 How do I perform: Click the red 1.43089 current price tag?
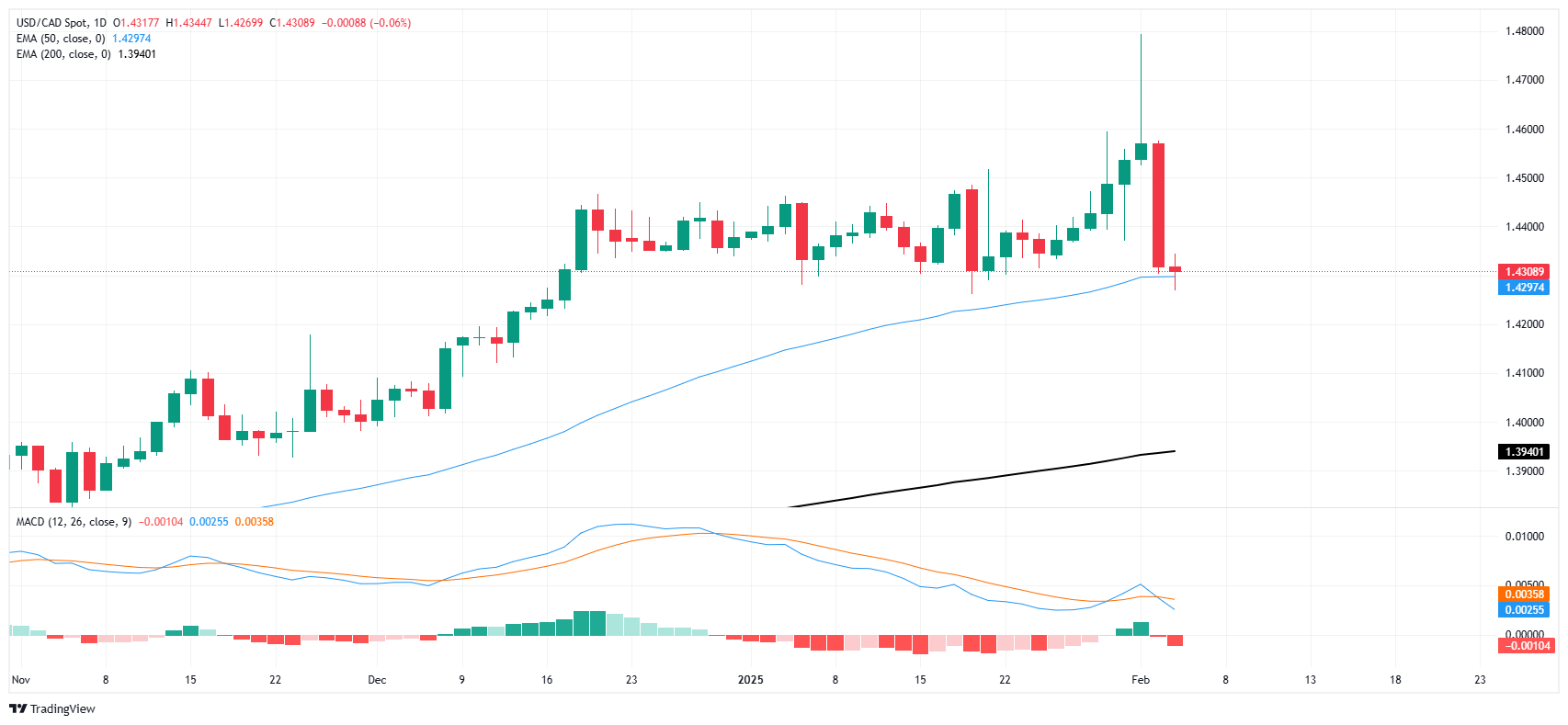[x=1523, y=272]
